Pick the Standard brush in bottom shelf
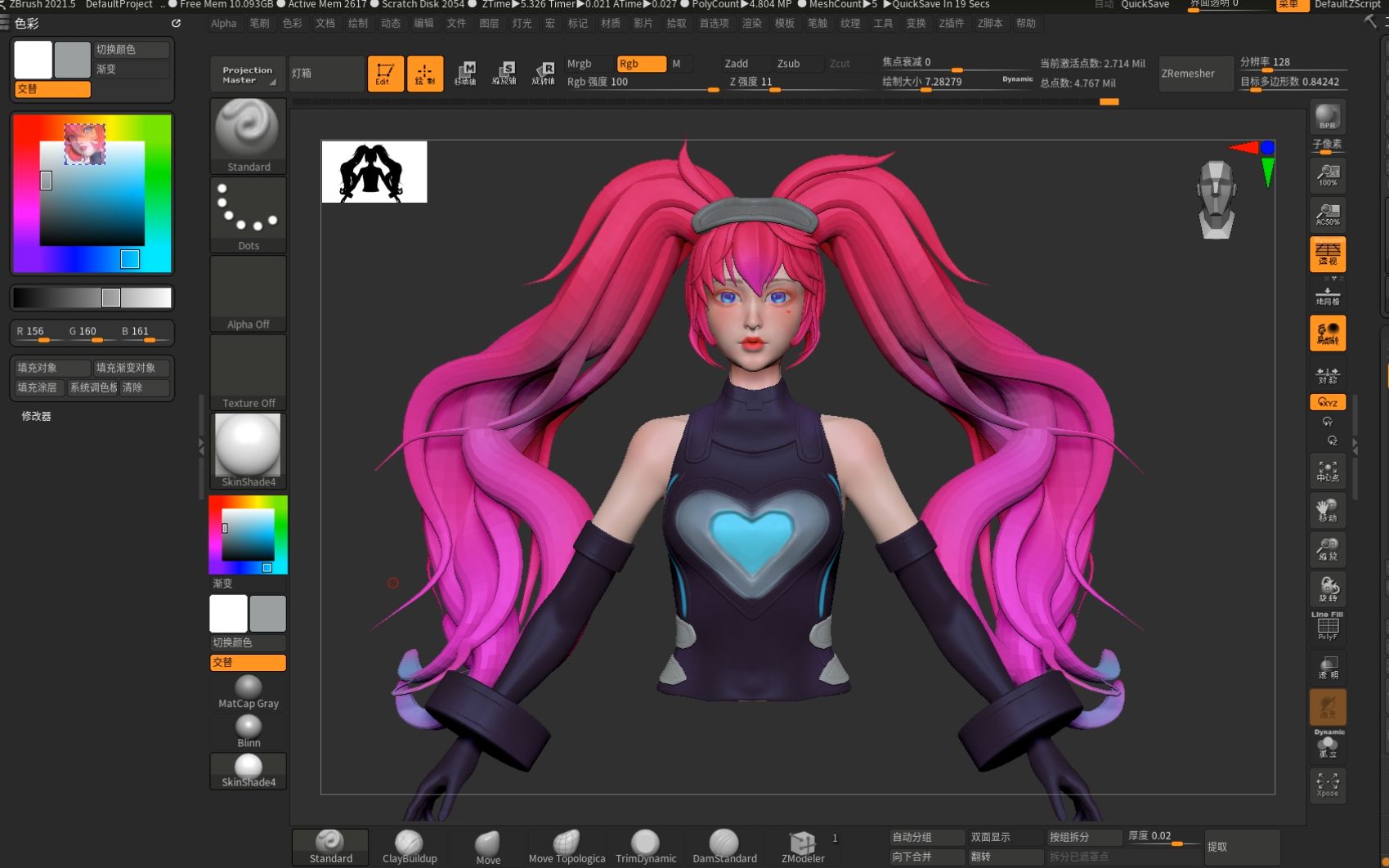Image resolution: width=1389 pixels, height=868 pixels. (x=330, y=847)
